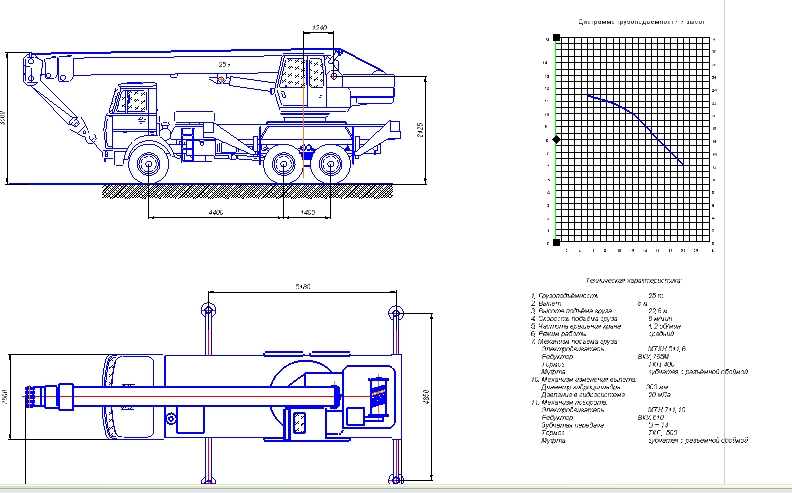Viewport: 792px width, 493px height.
Task: Select the crane operator cabin in side view
Action: click(x=303, y=80)
